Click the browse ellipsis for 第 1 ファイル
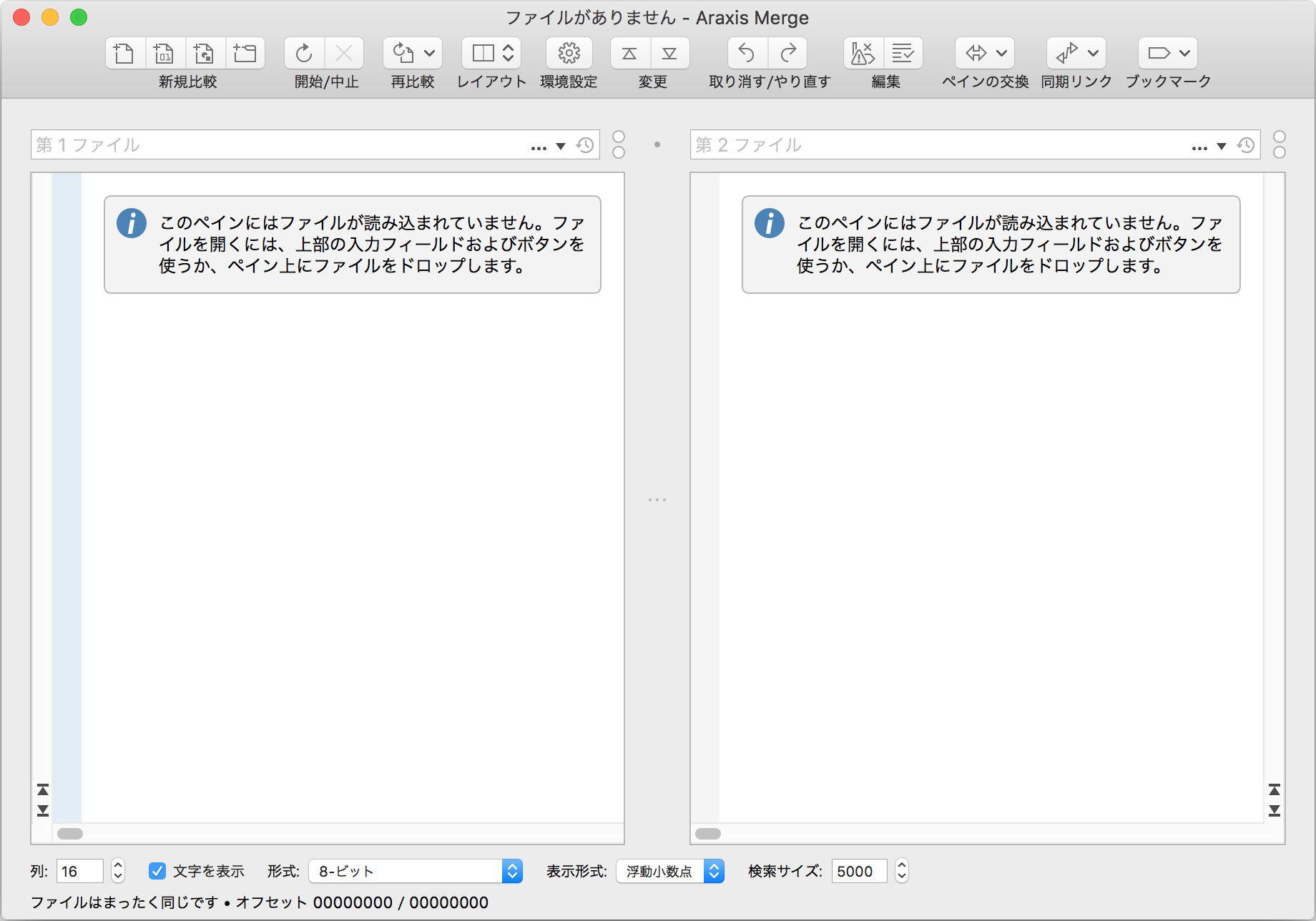1316x921 pixels. [x=539, y=147]
